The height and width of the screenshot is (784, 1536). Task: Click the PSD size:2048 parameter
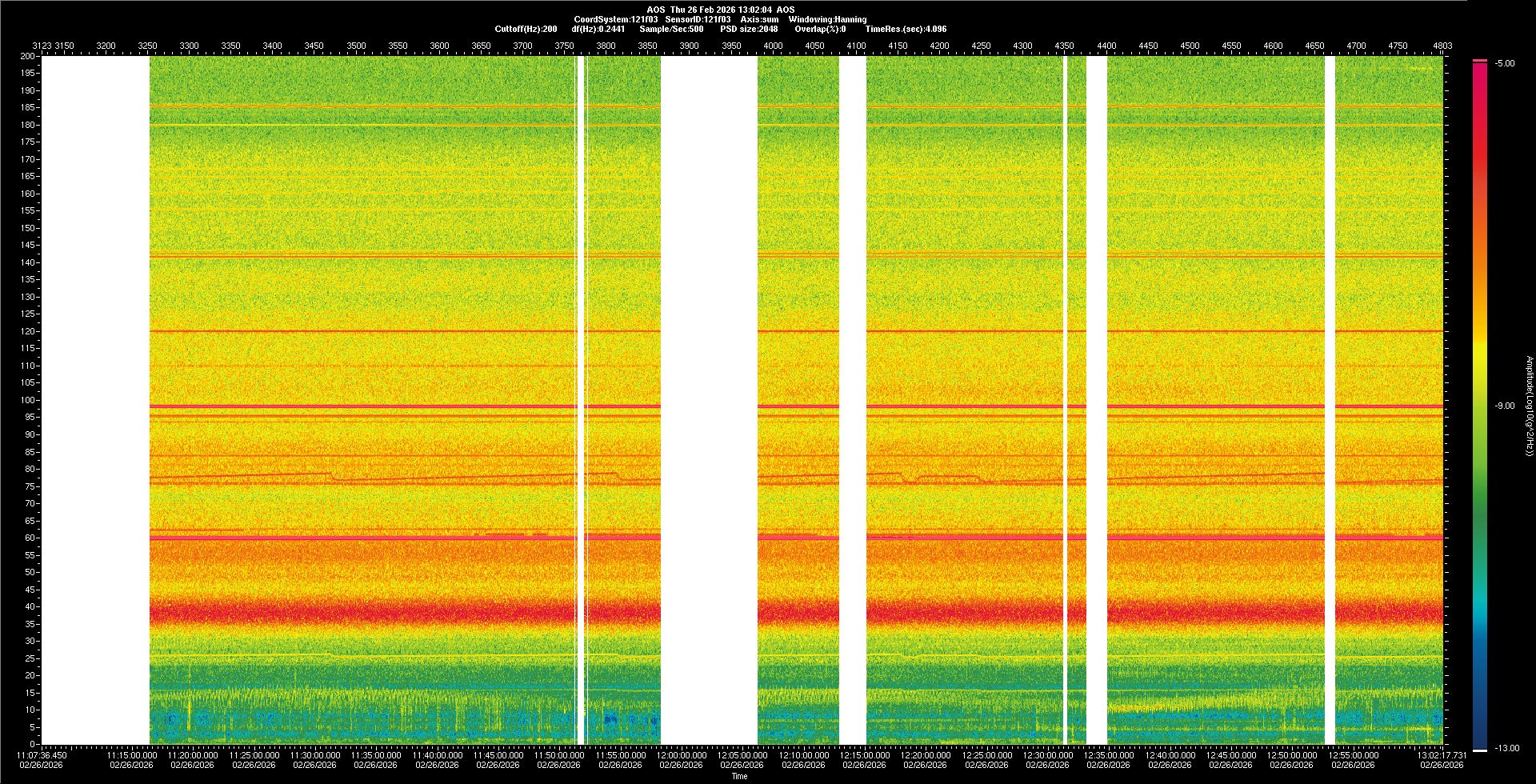[x=749, y=29]
